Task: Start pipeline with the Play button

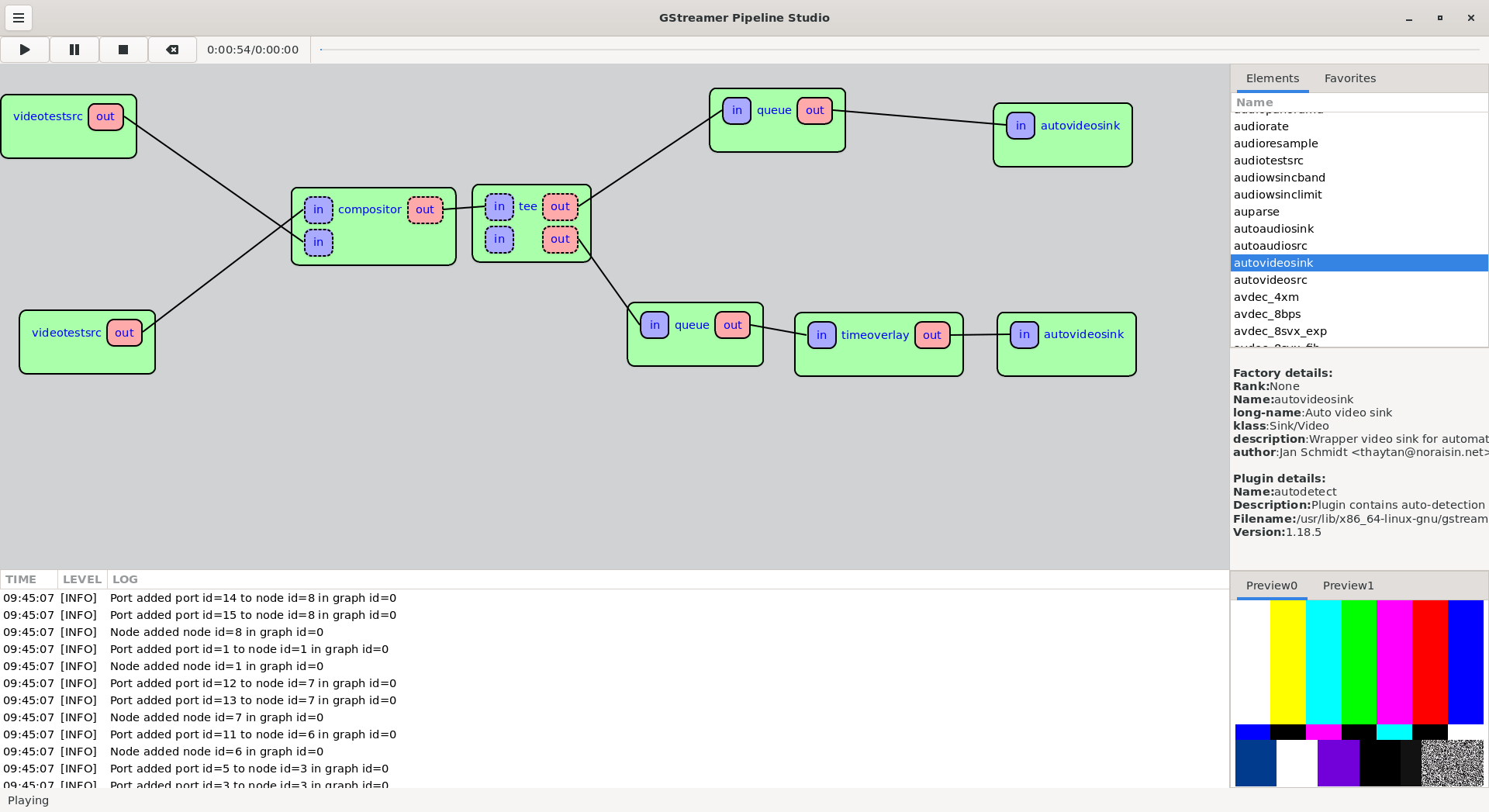Action: 25,50
